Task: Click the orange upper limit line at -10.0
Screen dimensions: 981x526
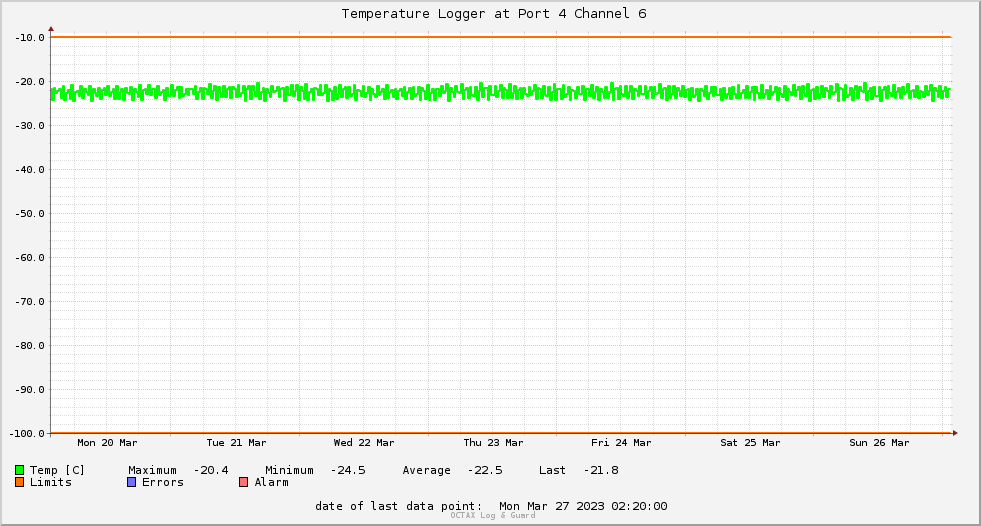Action: tap(501, 37)
